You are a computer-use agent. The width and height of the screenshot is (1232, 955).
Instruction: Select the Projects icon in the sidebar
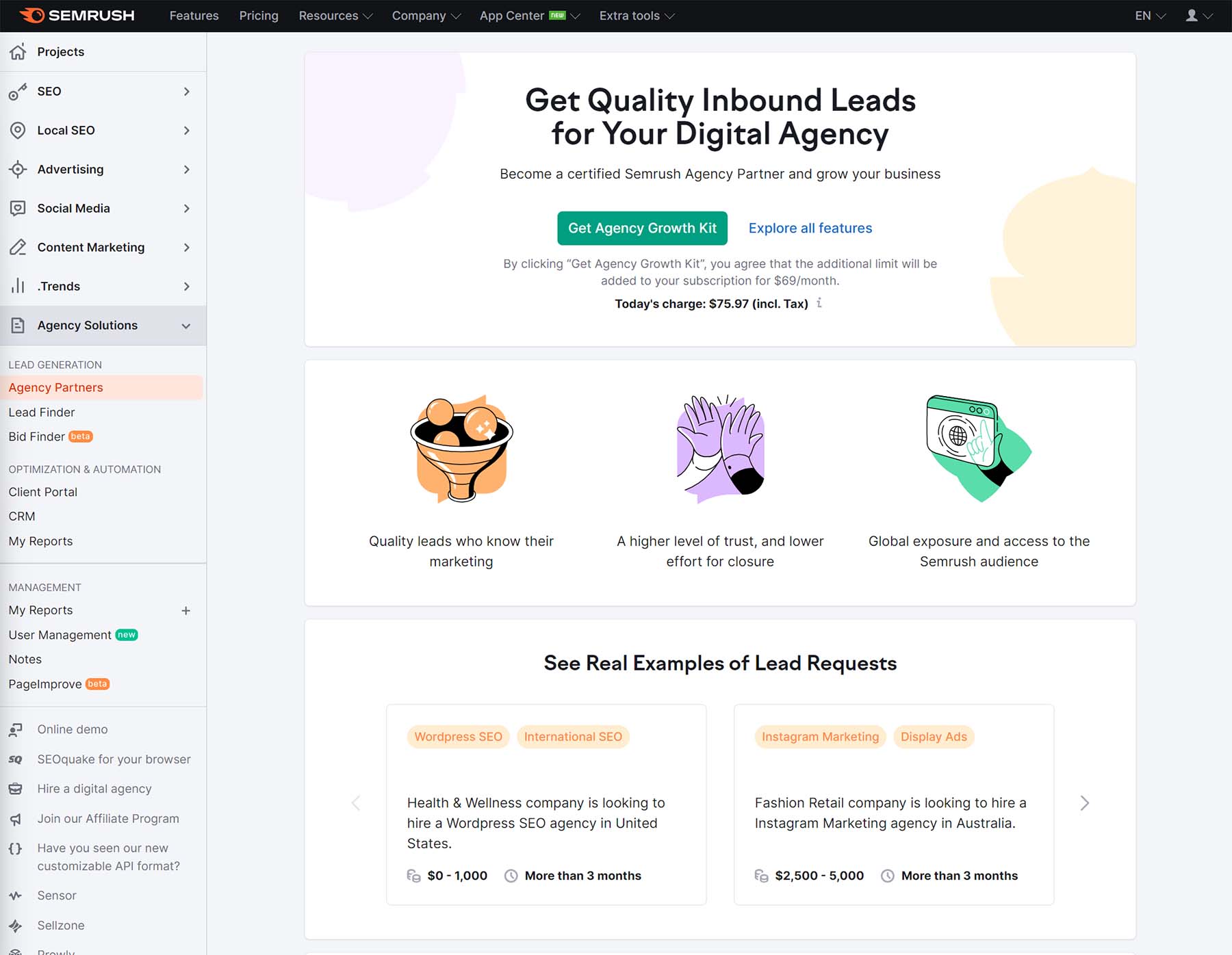[x=18, y=51]
